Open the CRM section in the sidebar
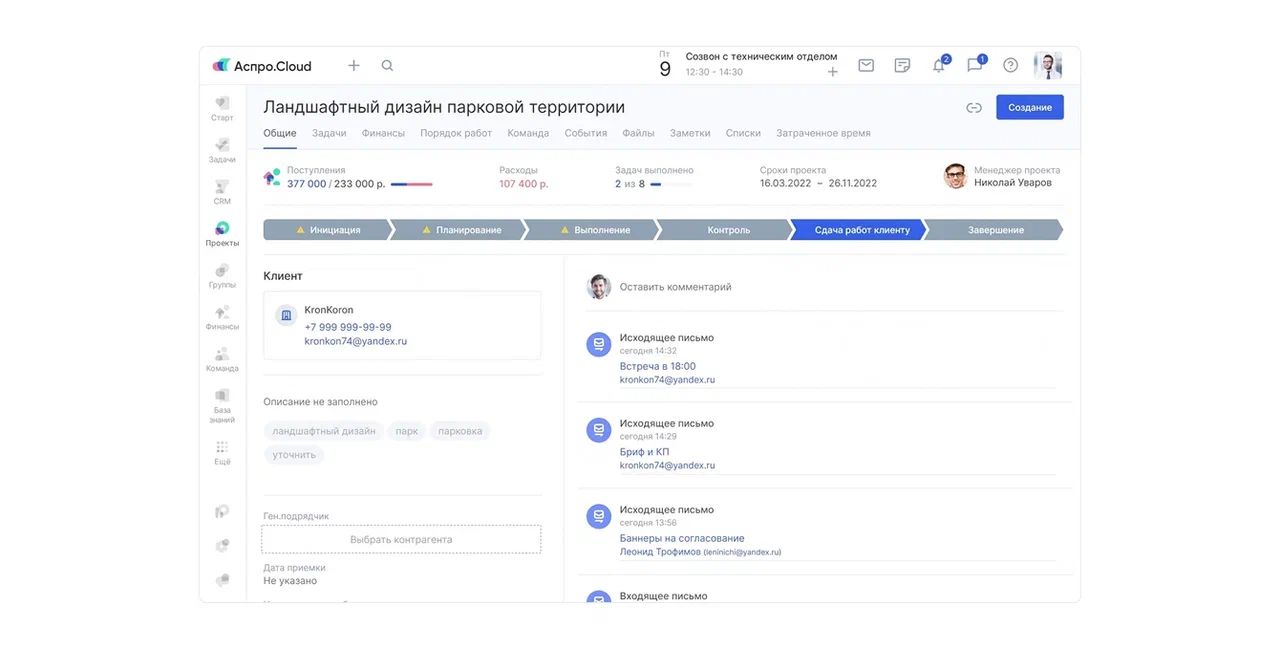 click(222, 191)
